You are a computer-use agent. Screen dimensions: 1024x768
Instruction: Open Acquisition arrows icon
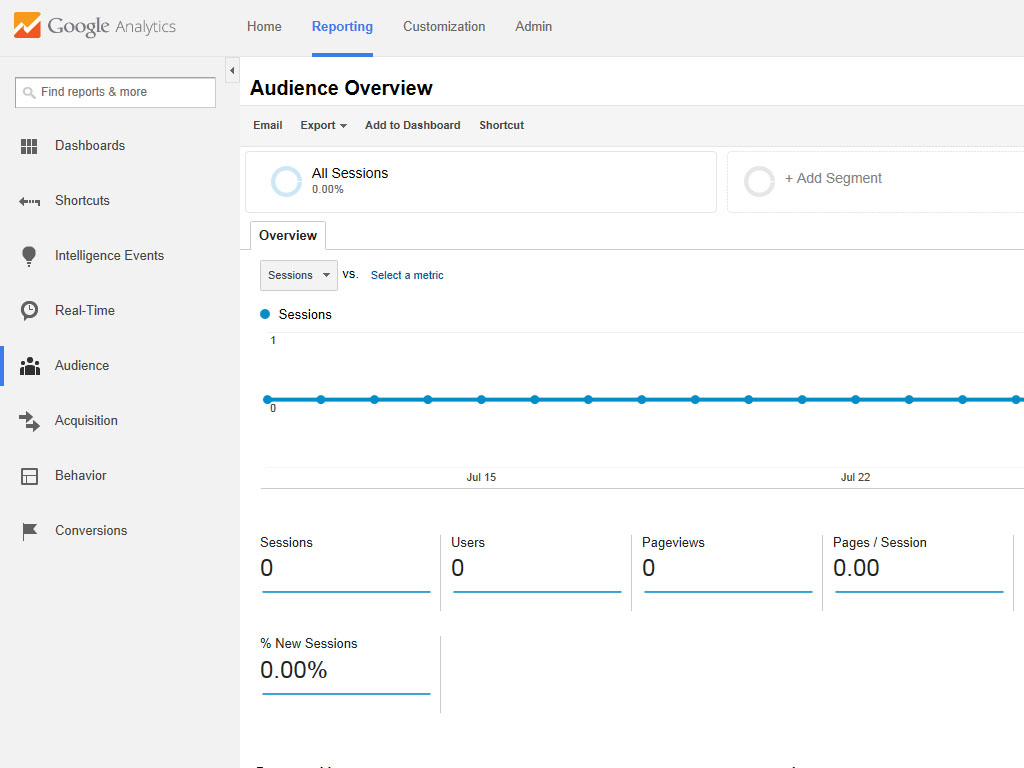29,421
